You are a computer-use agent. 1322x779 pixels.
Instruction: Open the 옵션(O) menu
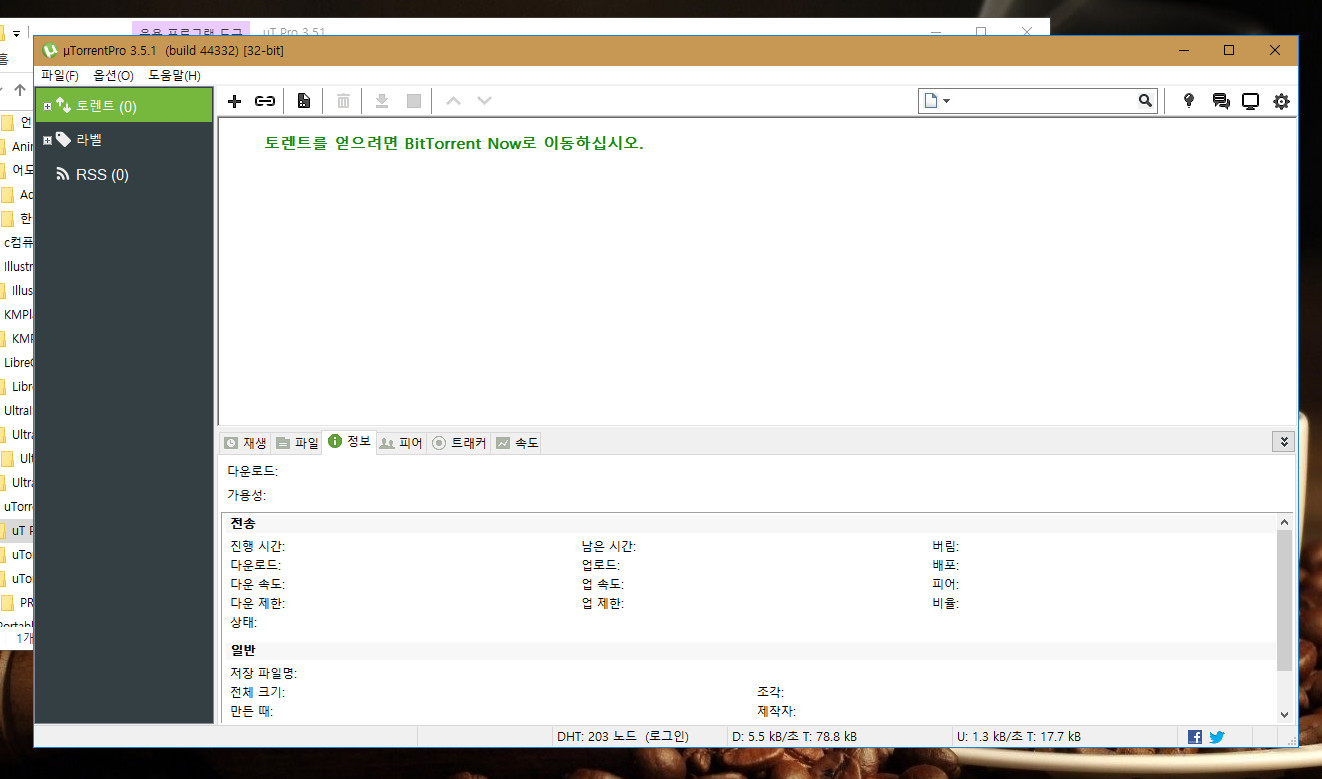[x=113, y=75]
